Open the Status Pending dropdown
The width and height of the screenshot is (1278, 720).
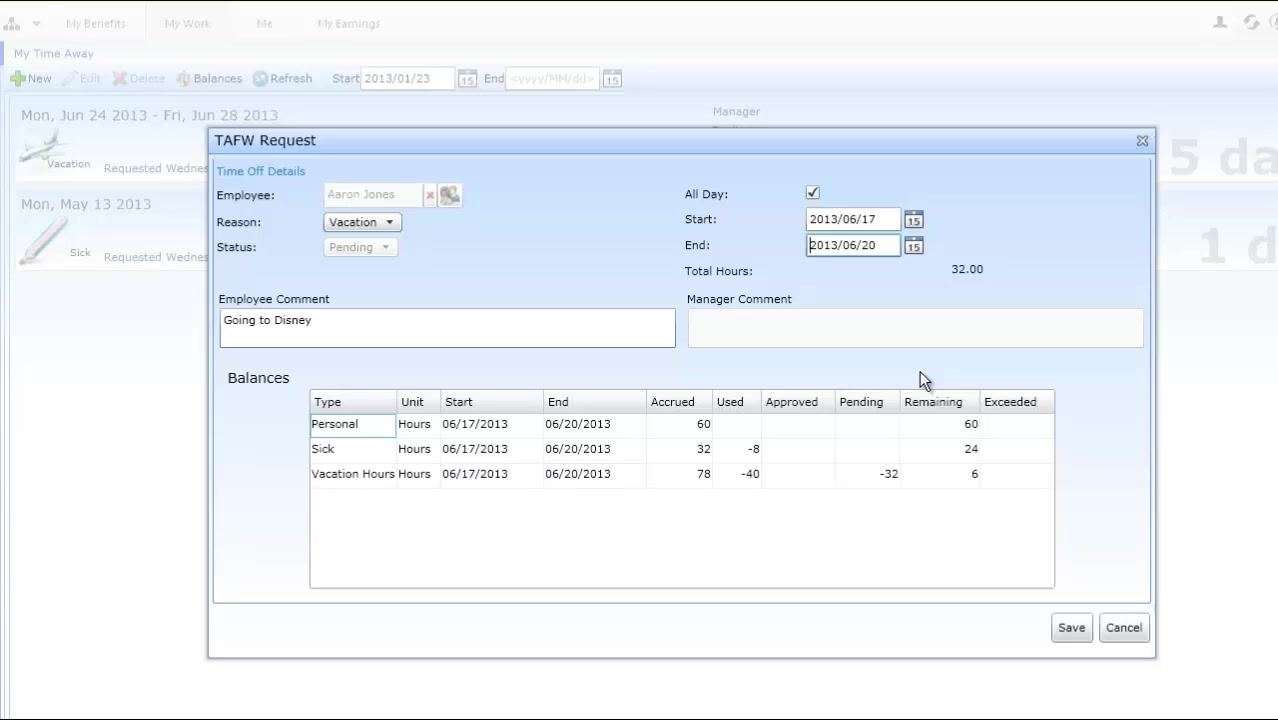click(360, 247)
